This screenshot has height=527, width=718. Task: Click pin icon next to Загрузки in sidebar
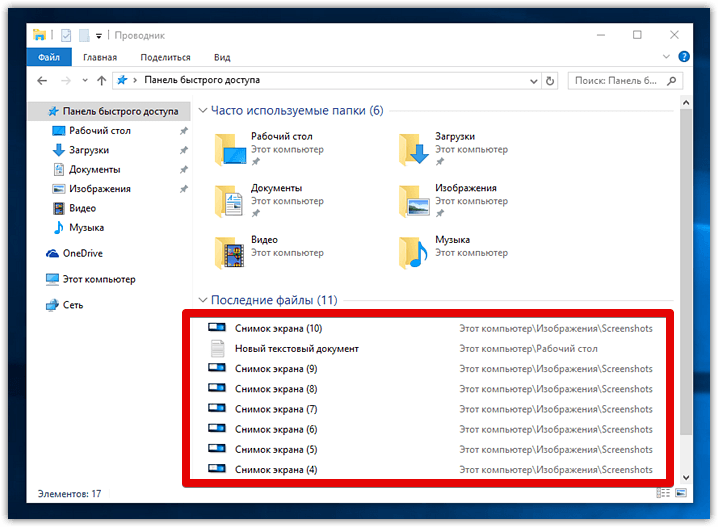point(184,150)
